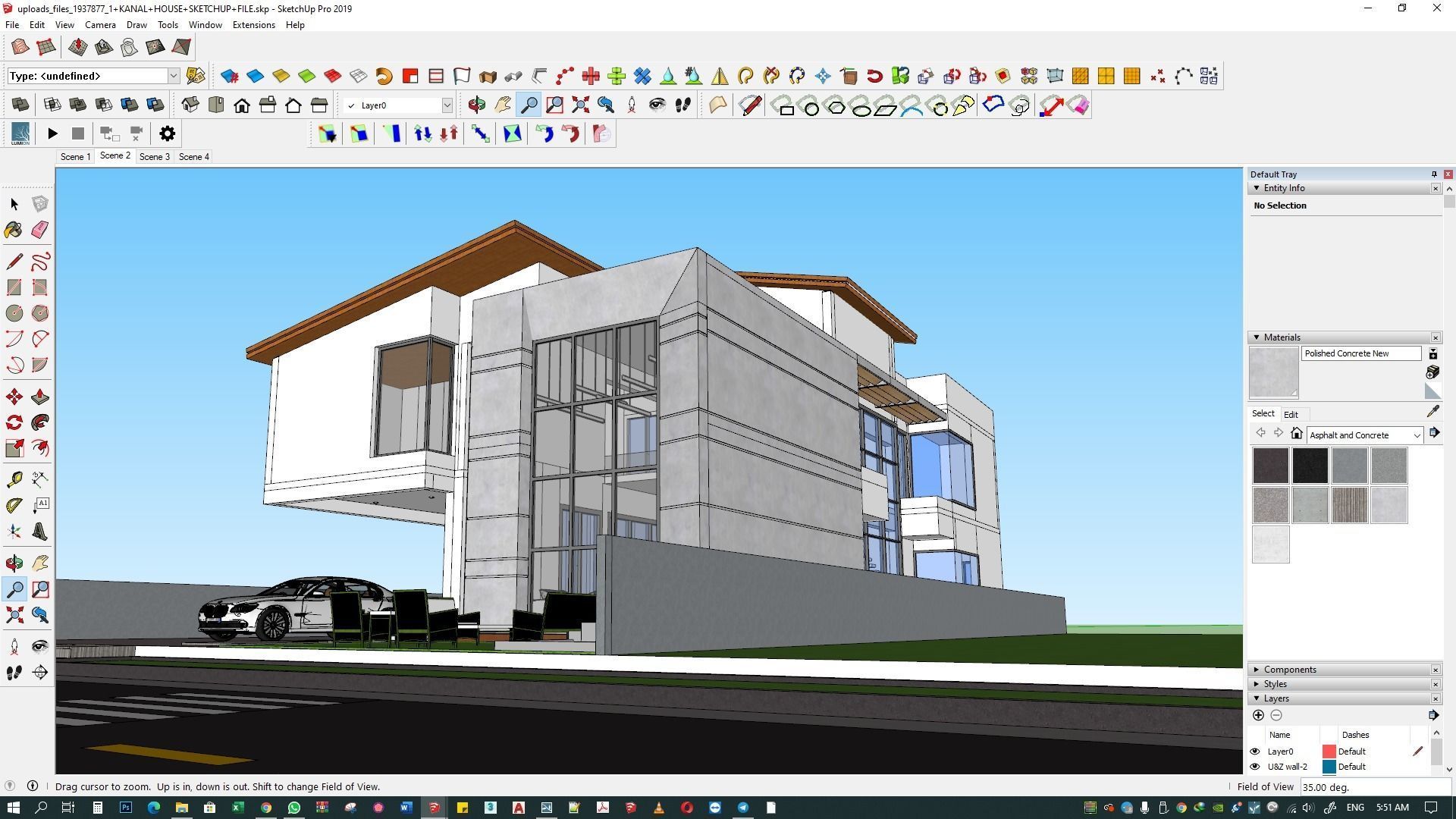Switch to Scene 3 tab
The height and width of the screenshot is (819, 1456).
[x=154, y=157]
